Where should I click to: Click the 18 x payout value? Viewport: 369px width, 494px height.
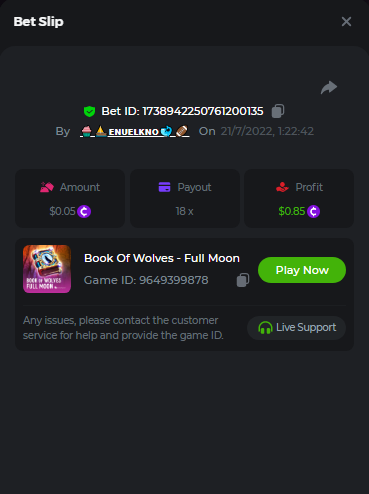click(x=184, y=211)
